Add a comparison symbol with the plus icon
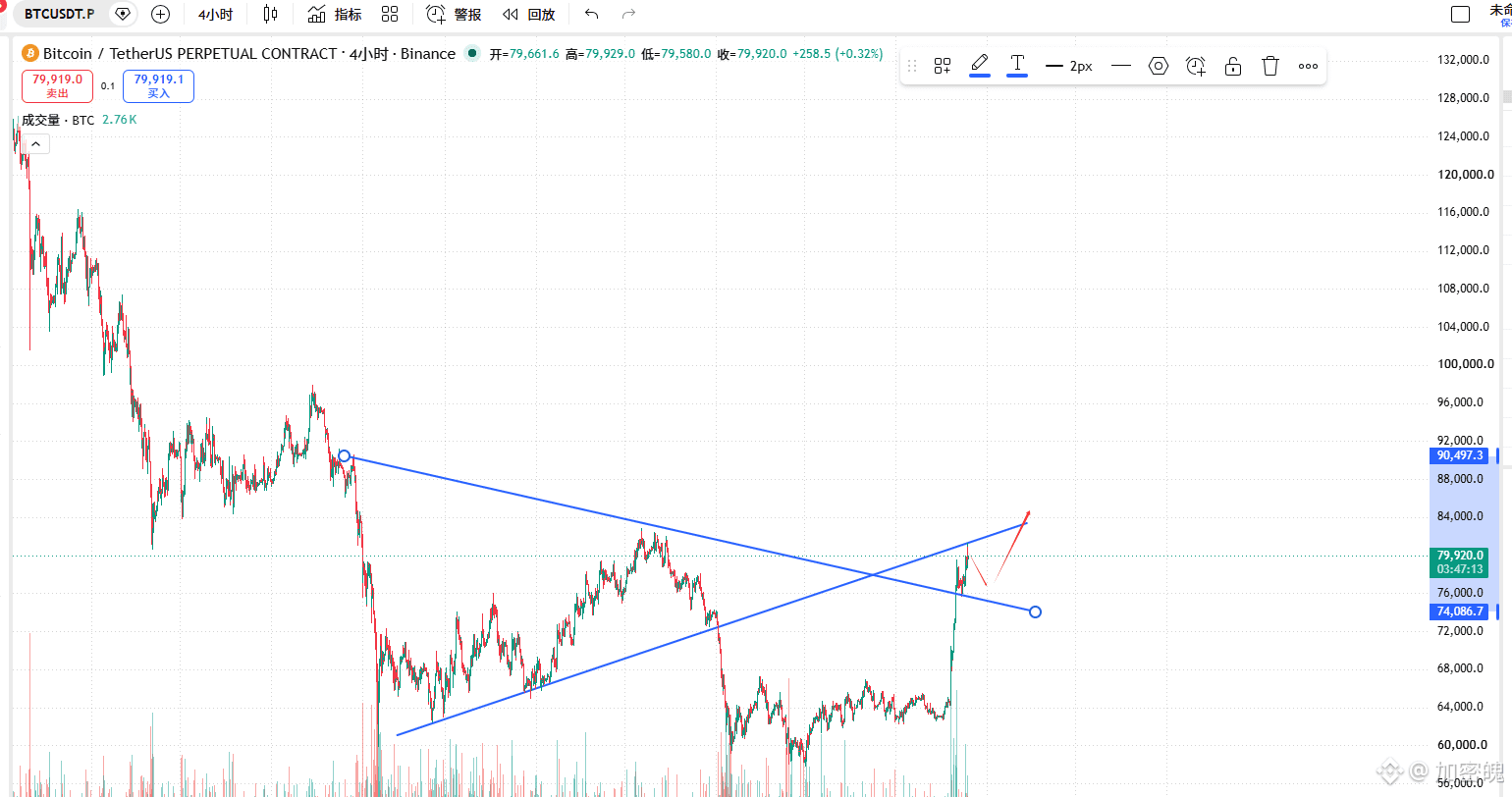The height and width of the screenshot is (797, 1512). click(x=161, y=14)
